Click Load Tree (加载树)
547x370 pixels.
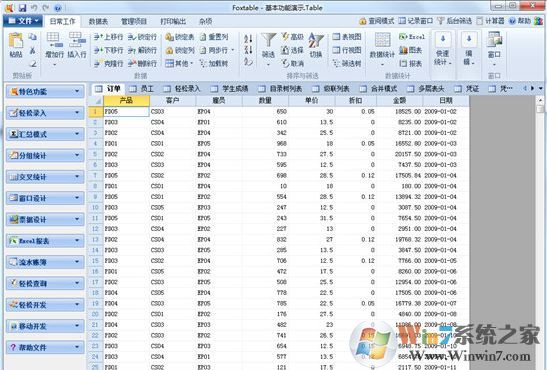coord(214,63)
